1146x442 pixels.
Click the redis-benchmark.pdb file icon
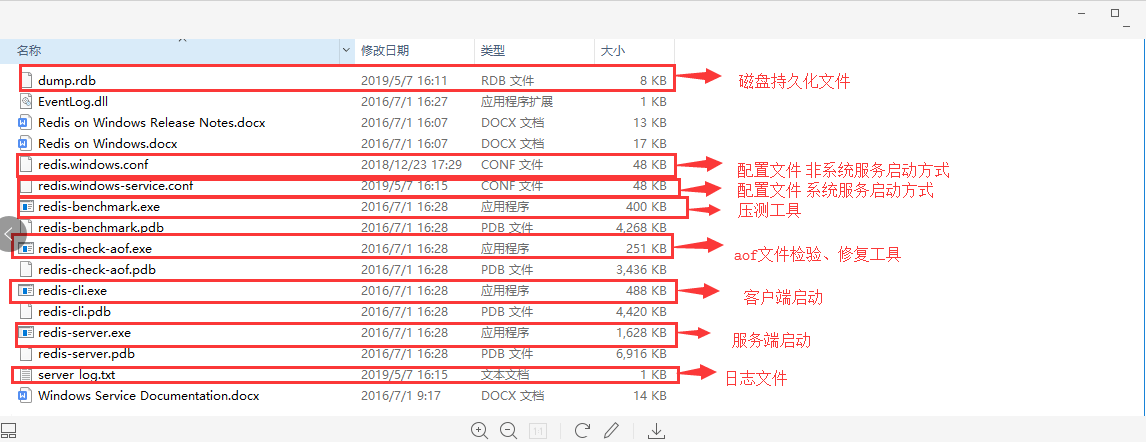coord(26,227)
